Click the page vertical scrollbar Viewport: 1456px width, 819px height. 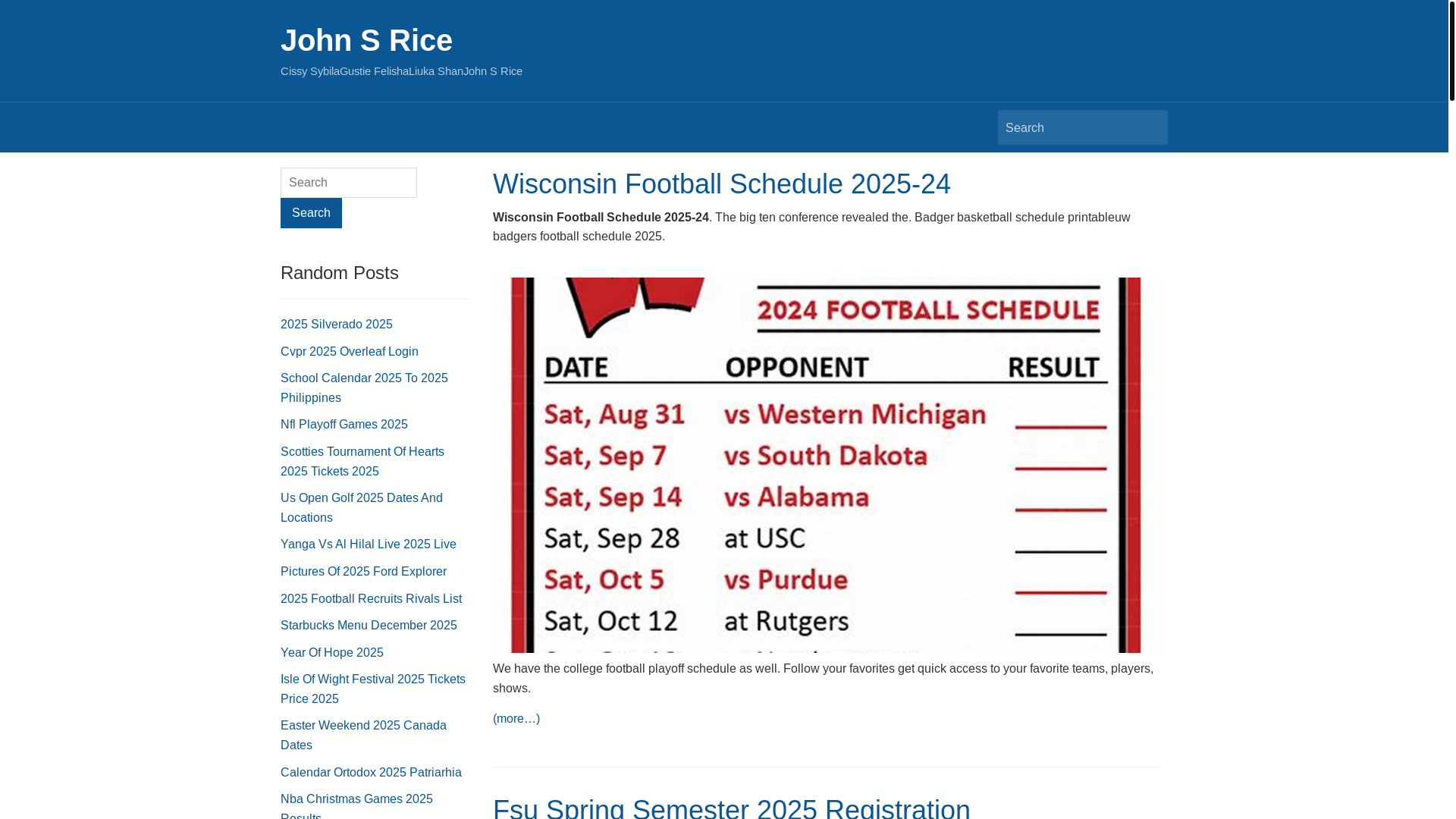coord(1451,409)
